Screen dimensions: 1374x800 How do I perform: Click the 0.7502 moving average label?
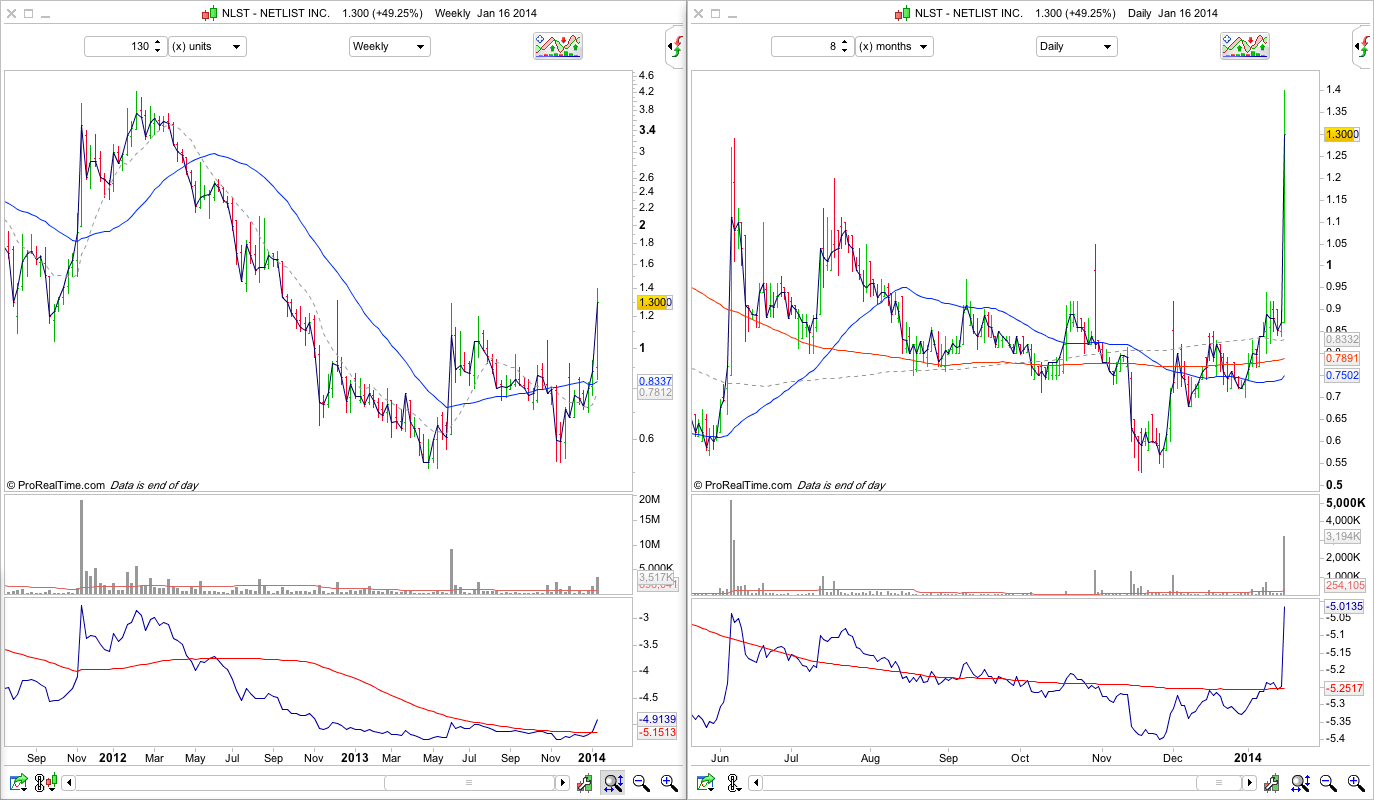pyautogui.click(x=1342, y=376)
